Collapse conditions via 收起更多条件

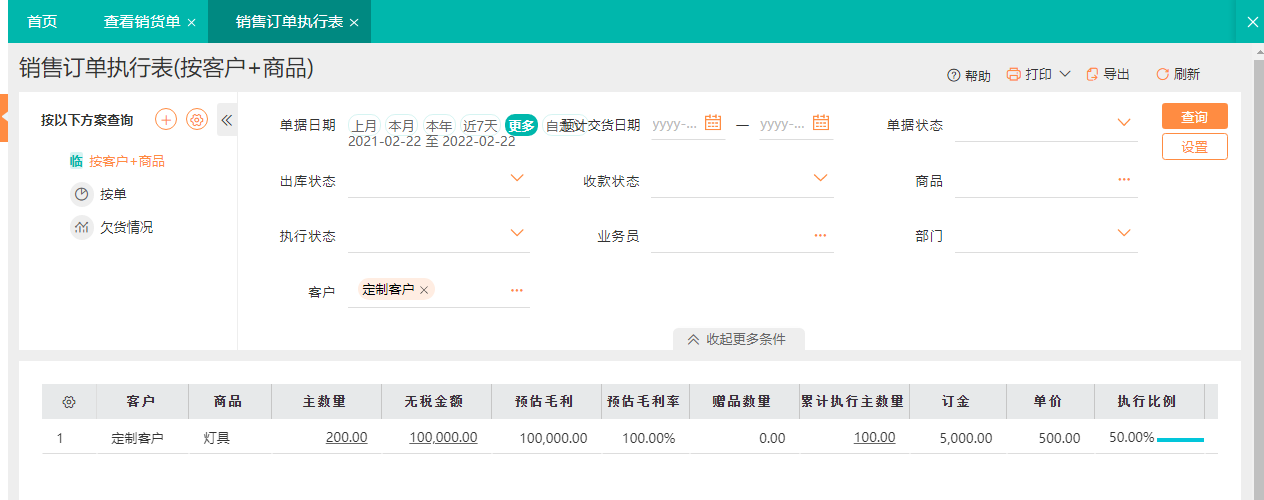click(738, 339)
